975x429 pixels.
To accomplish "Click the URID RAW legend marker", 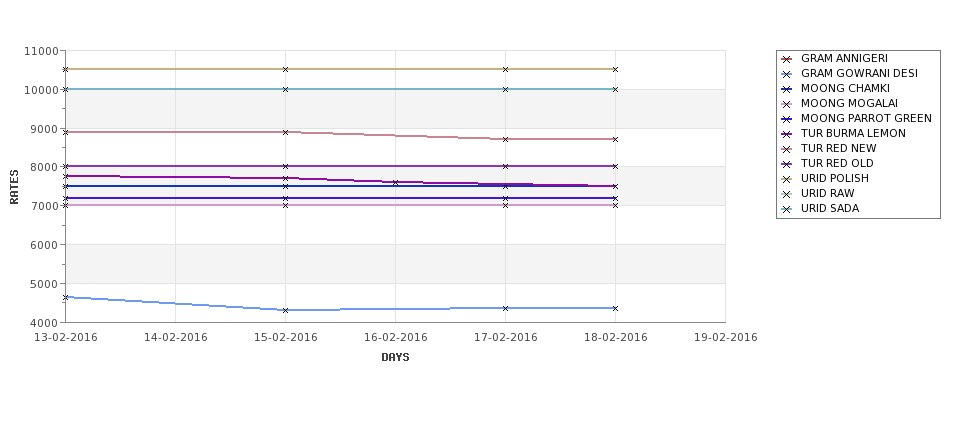I will point(787,194).
